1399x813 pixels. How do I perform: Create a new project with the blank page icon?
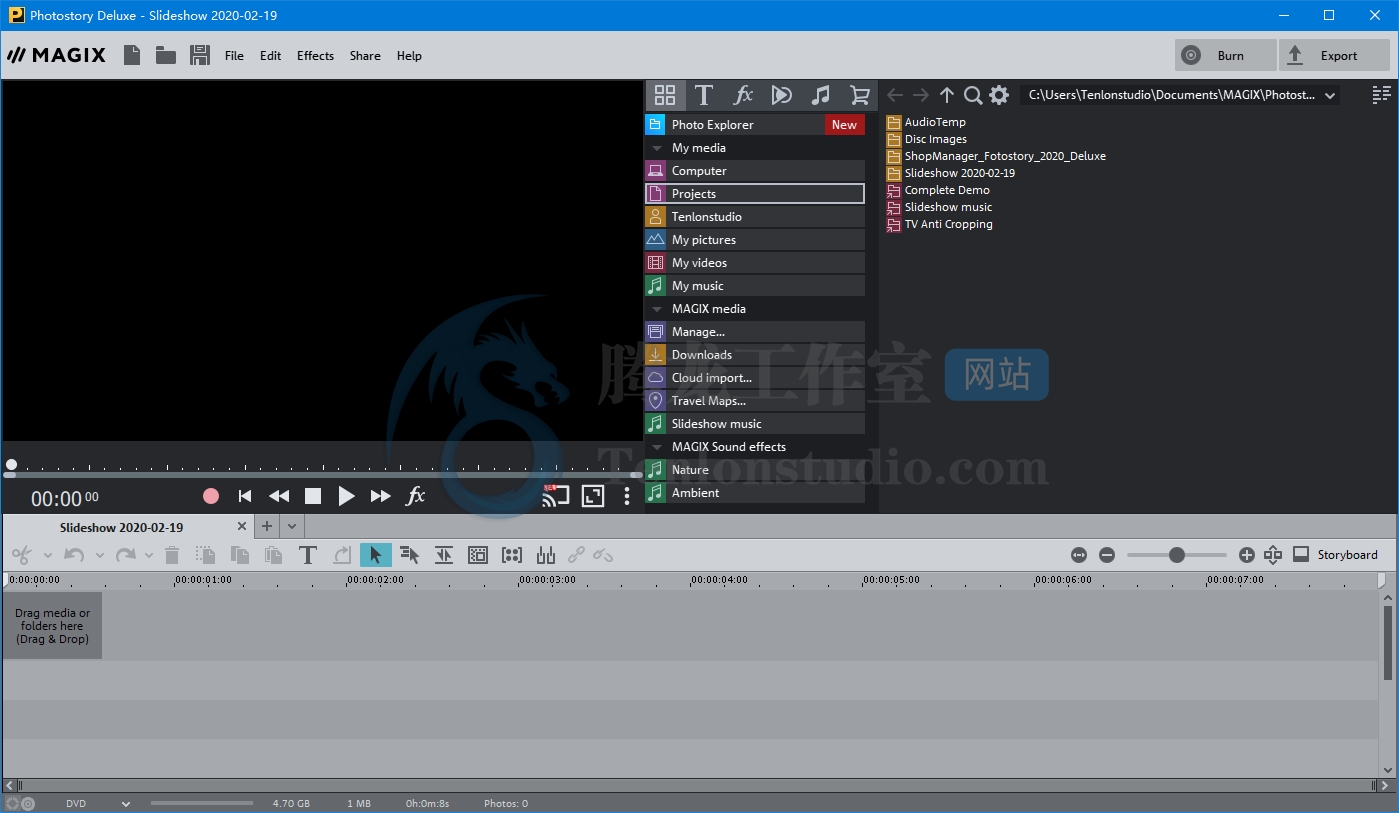[132, 55]
